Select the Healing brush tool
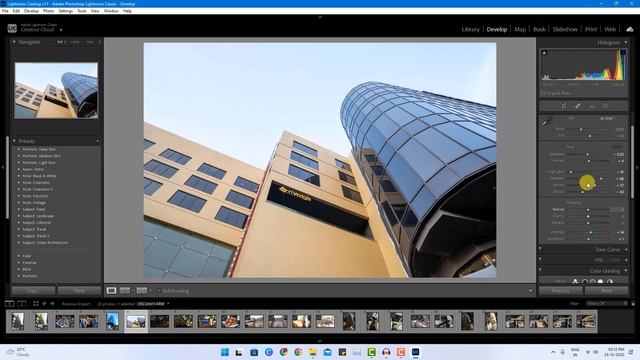 [578, 106]
